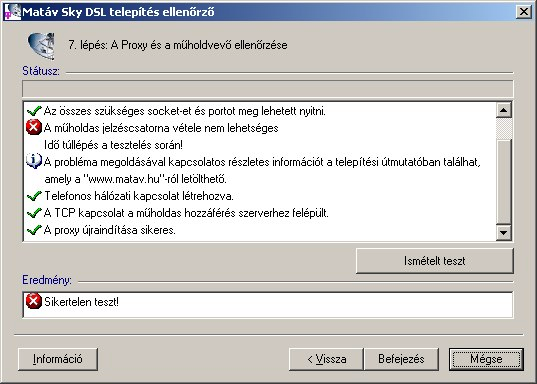The height and width of the screenshot is (384, 537).
Task: Select the line 'Idő túllépés a tesztelés során!'
Action: pyautogui.click(x=113, y=145)
